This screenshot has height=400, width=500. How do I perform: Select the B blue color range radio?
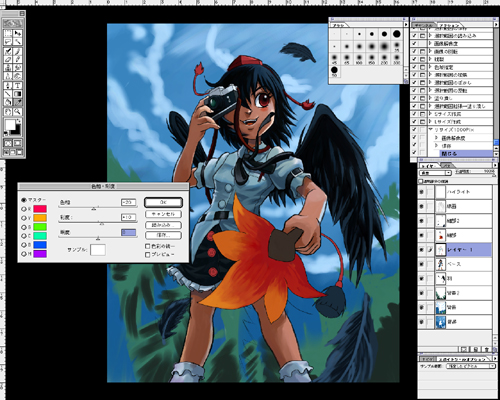24,245
